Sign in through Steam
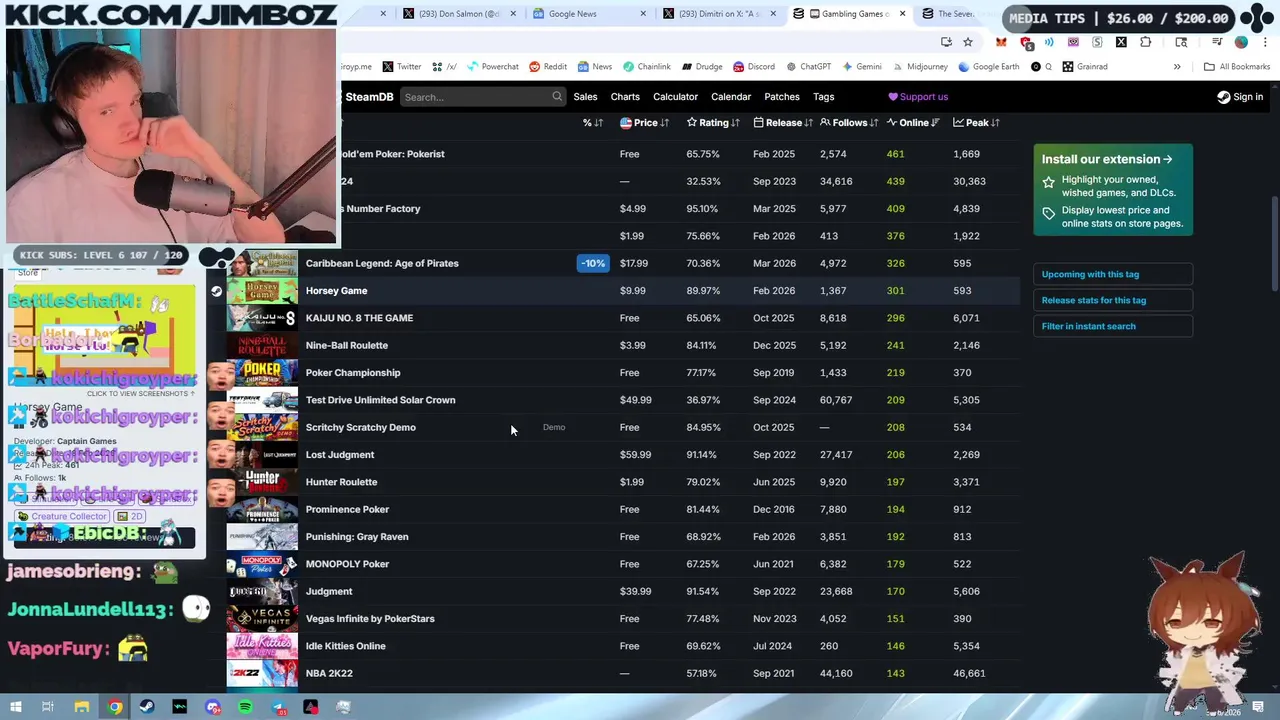The width and height of the screenshot is (1280, 720). point(1240,97)
